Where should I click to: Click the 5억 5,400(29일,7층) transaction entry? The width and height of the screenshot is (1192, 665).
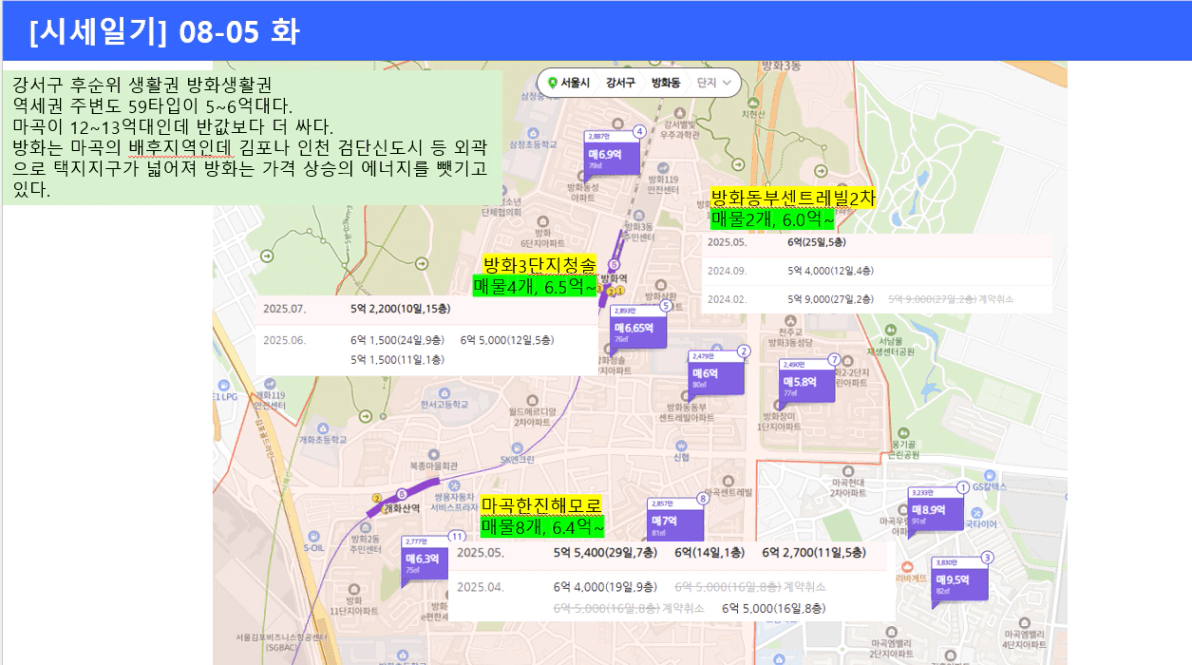[605, 553]
